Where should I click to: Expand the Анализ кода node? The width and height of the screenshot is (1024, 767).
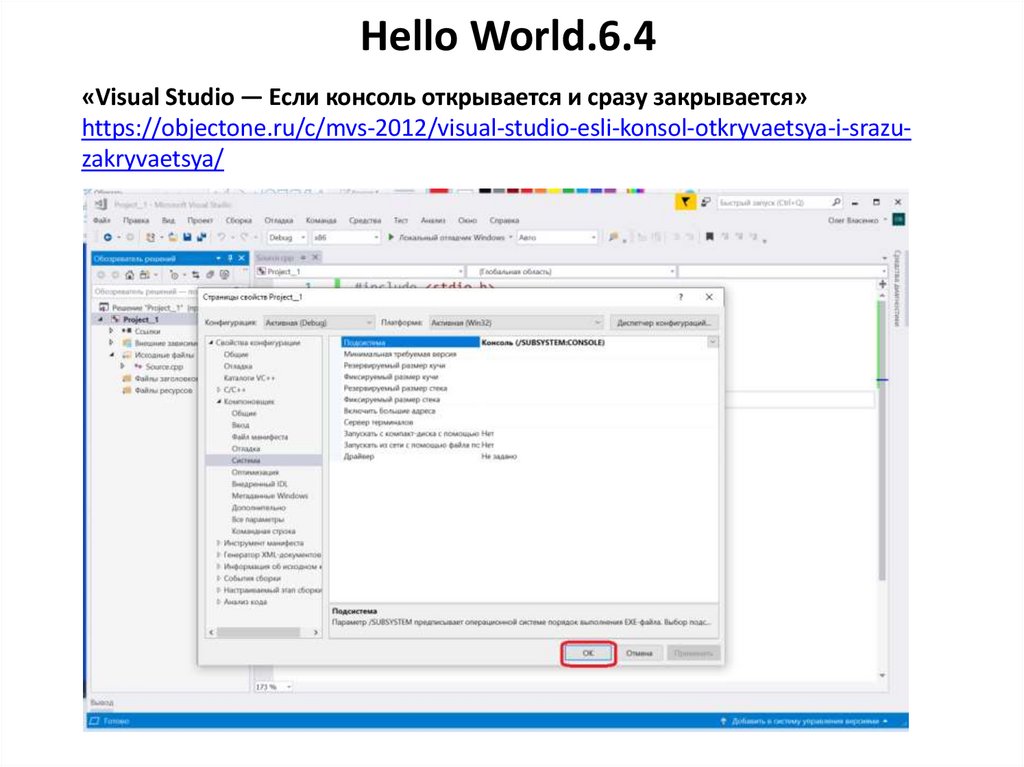pos(219,602)
